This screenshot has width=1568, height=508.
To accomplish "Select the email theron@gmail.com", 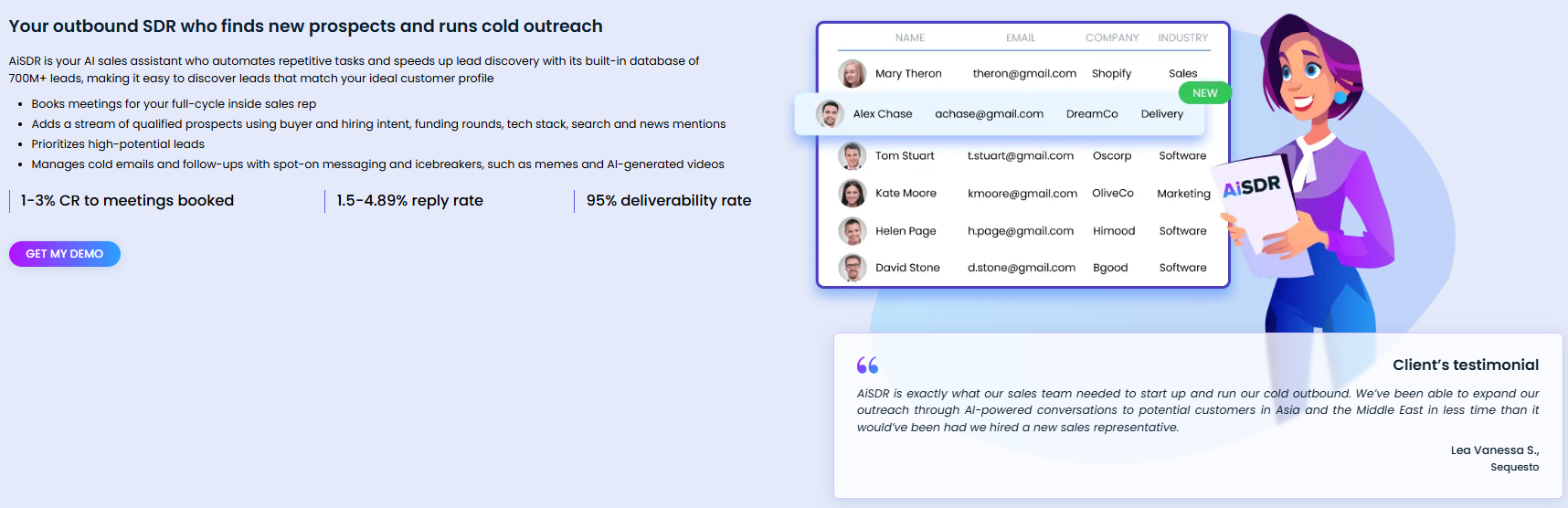I will (1024, 74).
